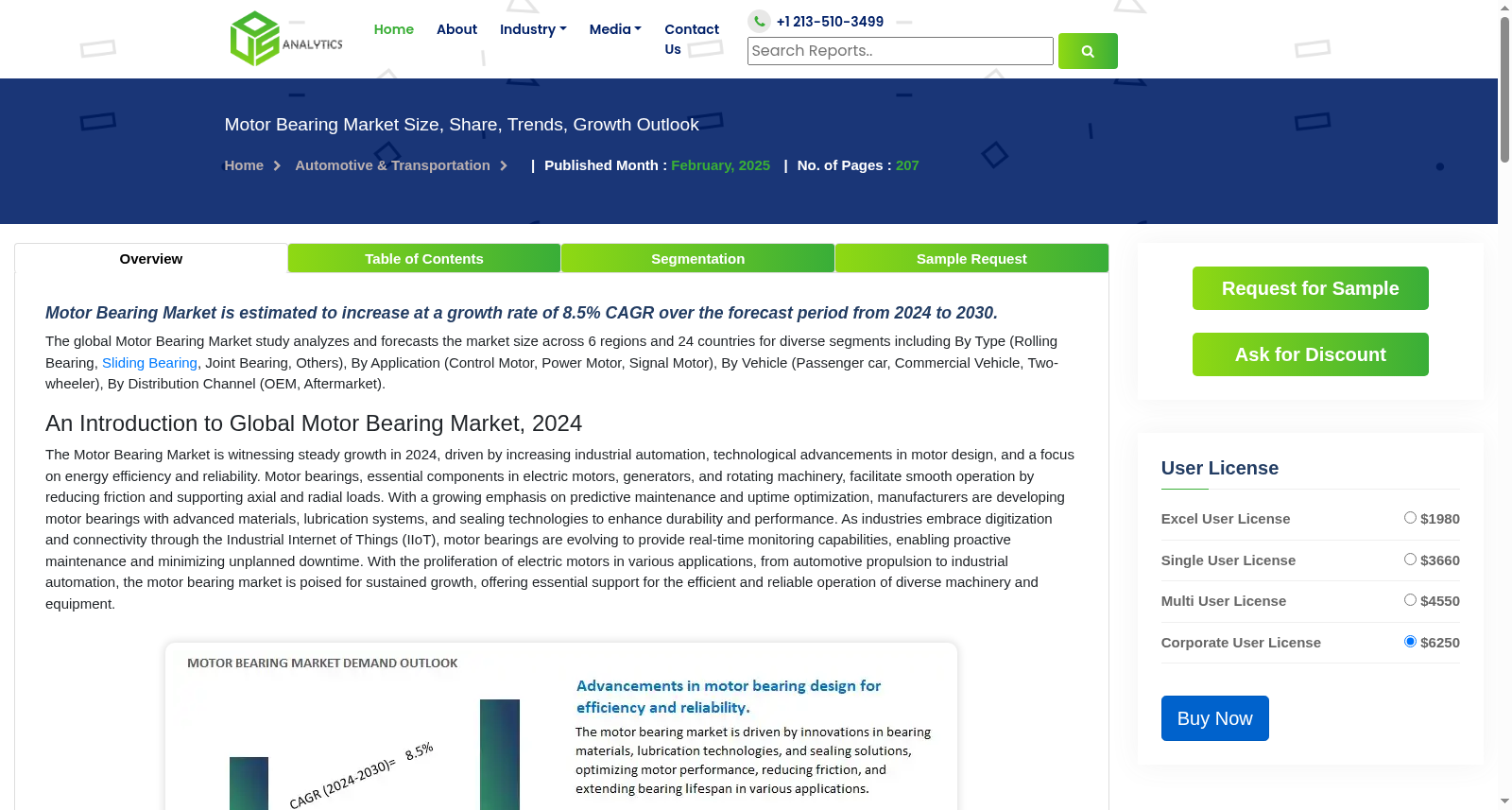Click the scrollbar up arrow
The height and width of the screenshot is (810, 1512).
click(1504, 8)
